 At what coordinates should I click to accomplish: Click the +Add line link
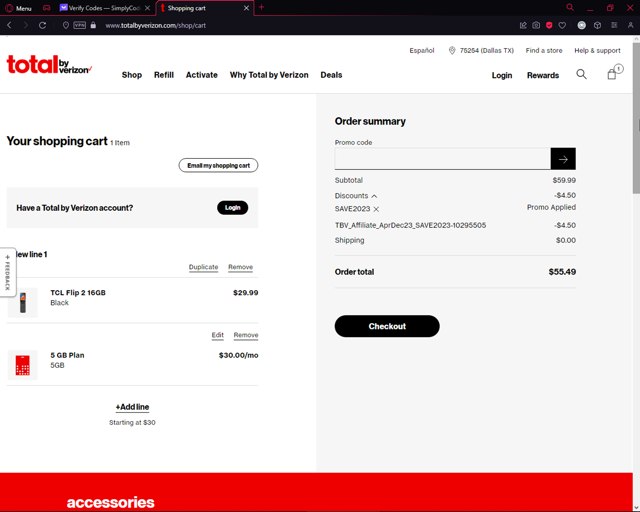click(x=132, y=407)
